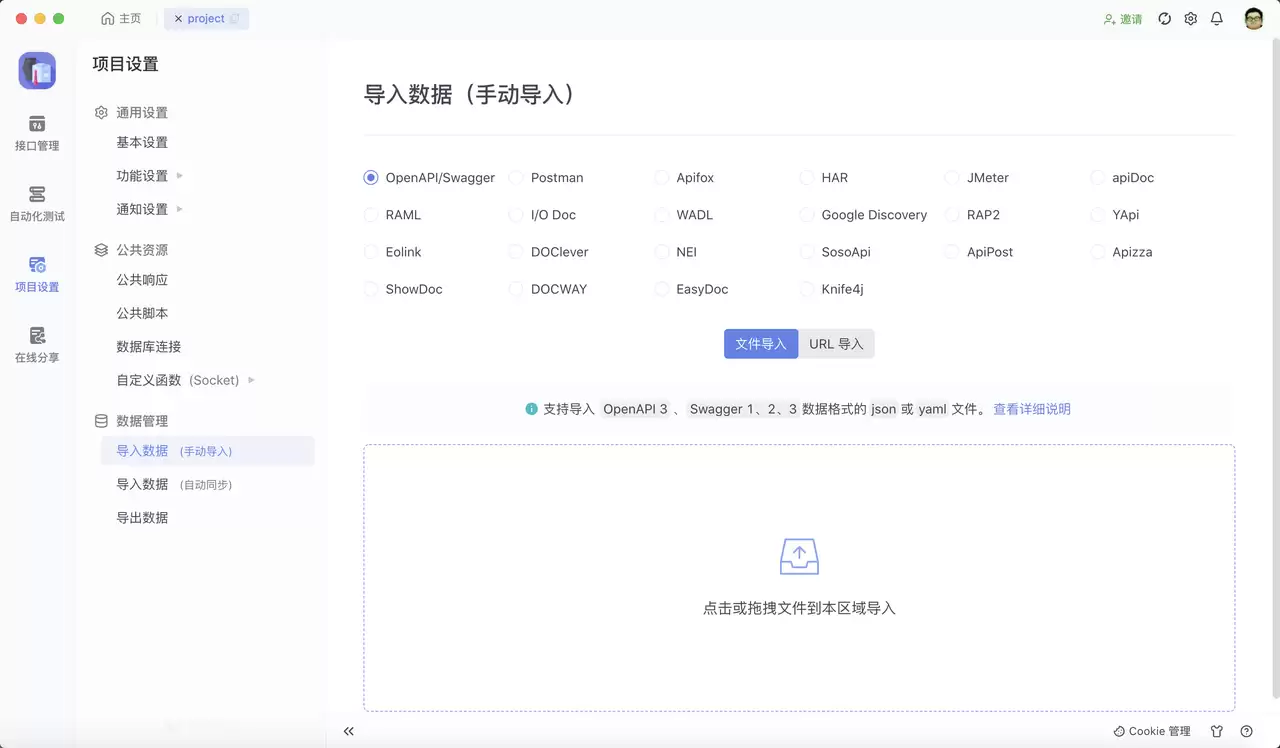The height and width of the screenshot is (748, 1280).
Task: Click the pop-out icon on project tab
Action: pyautogui.click(x=235, y=19)
